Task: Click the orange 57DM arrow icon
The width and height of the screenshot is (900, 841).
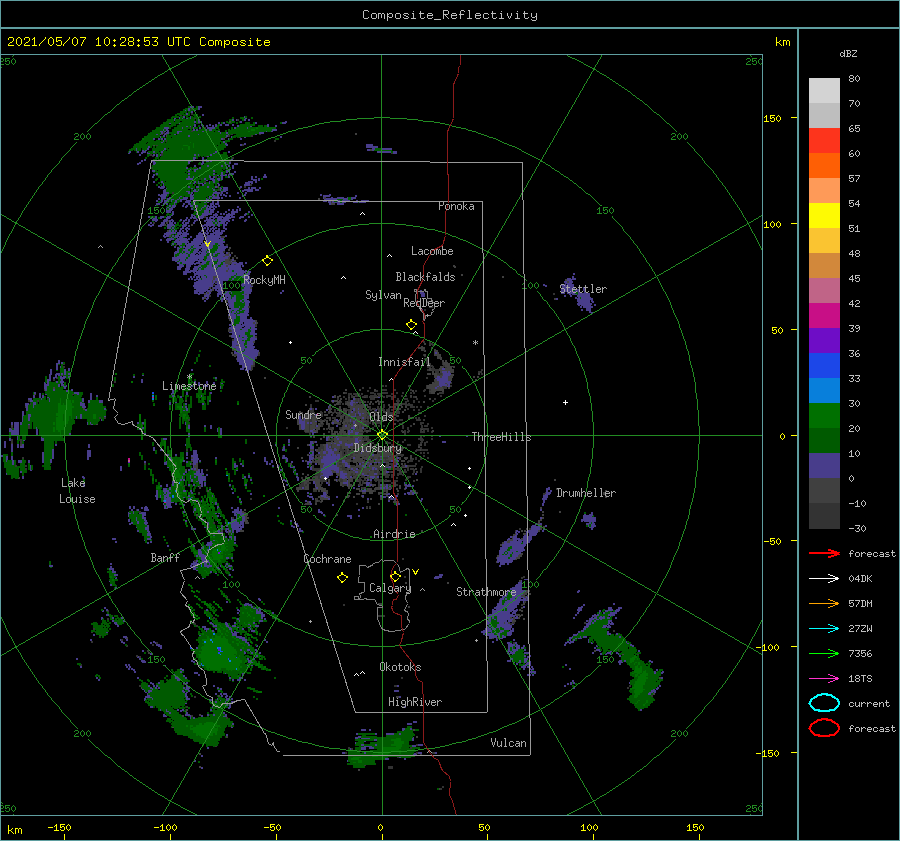Action: pos(824,603)
